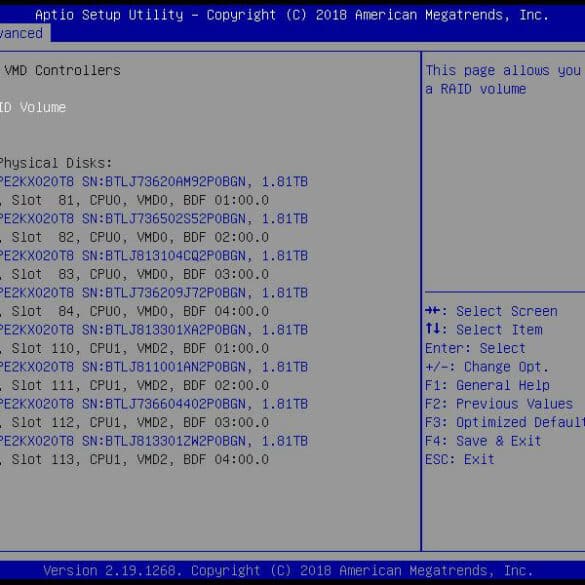Click the Slot 83 location line
This screenshot has width=585, height=585.
134,274
